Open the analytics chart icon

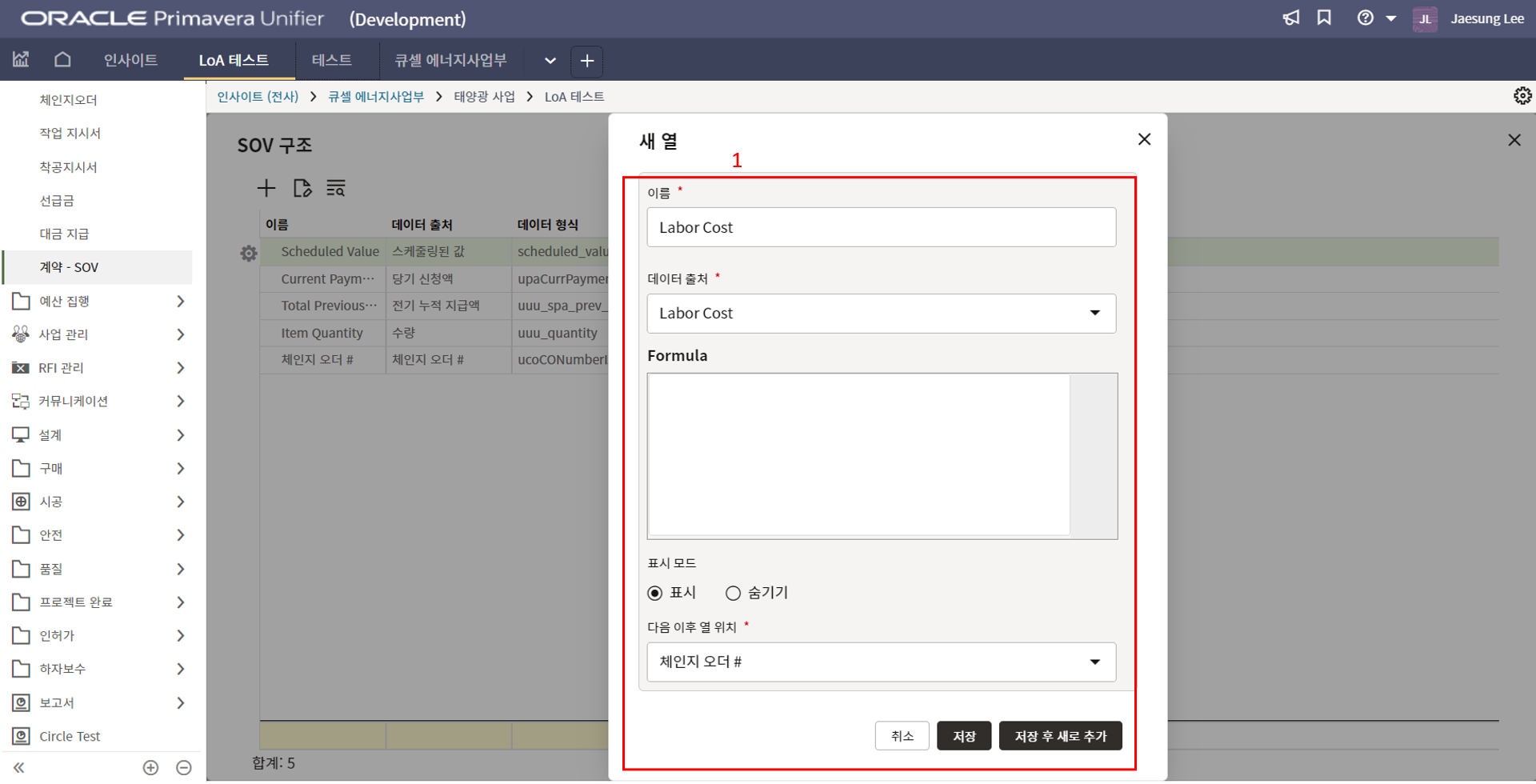coord(21,60)
